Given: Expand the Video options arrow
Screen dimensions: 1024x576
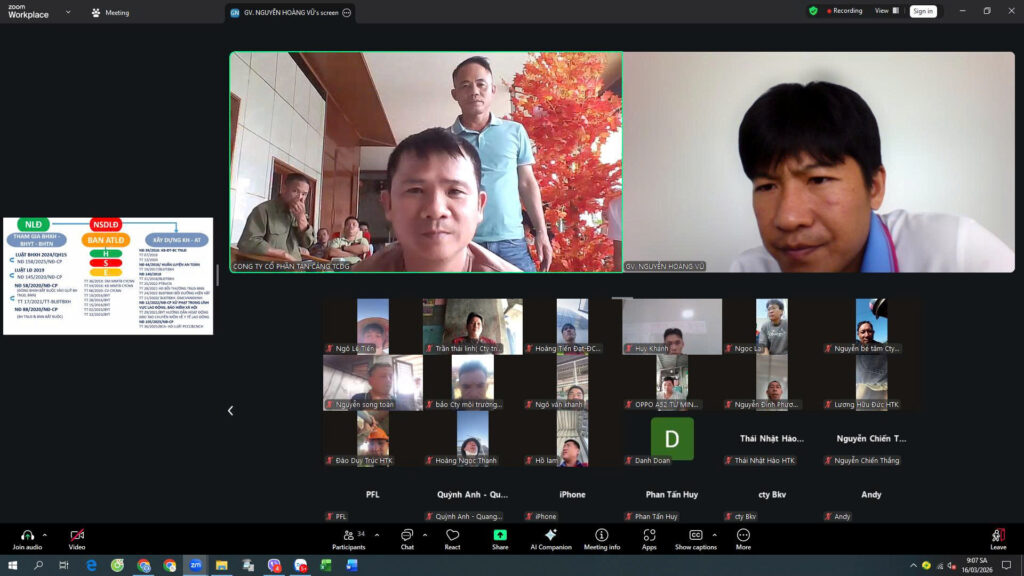Looking at the screenshot, I should (94, 535).
